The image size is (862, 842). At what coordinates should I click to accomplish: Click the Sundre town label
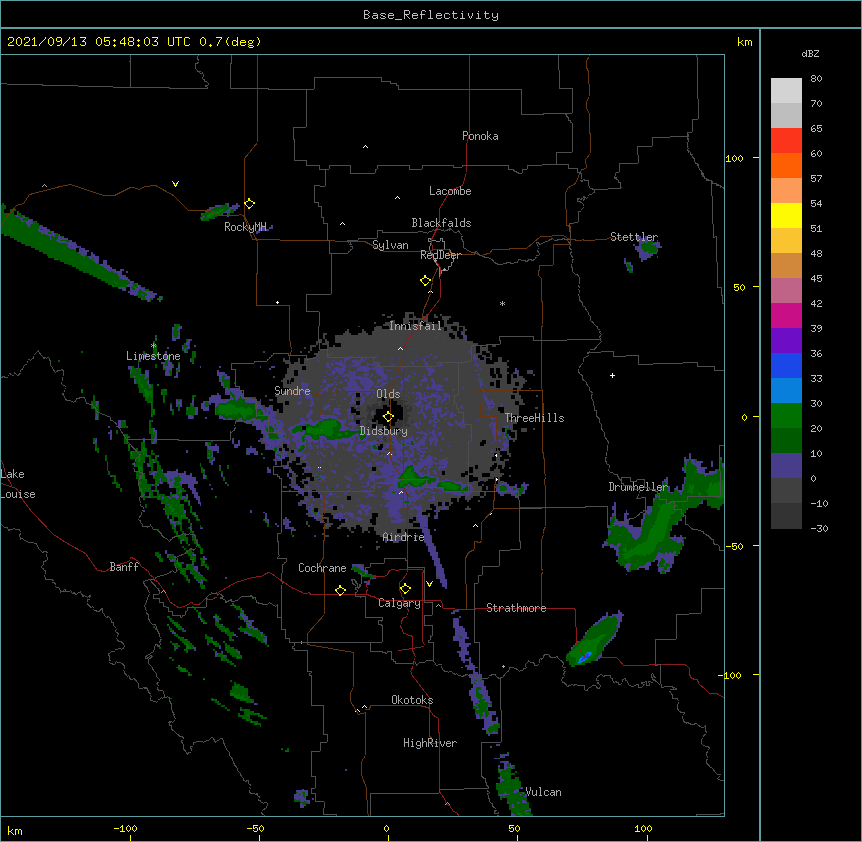click(292, 391)
